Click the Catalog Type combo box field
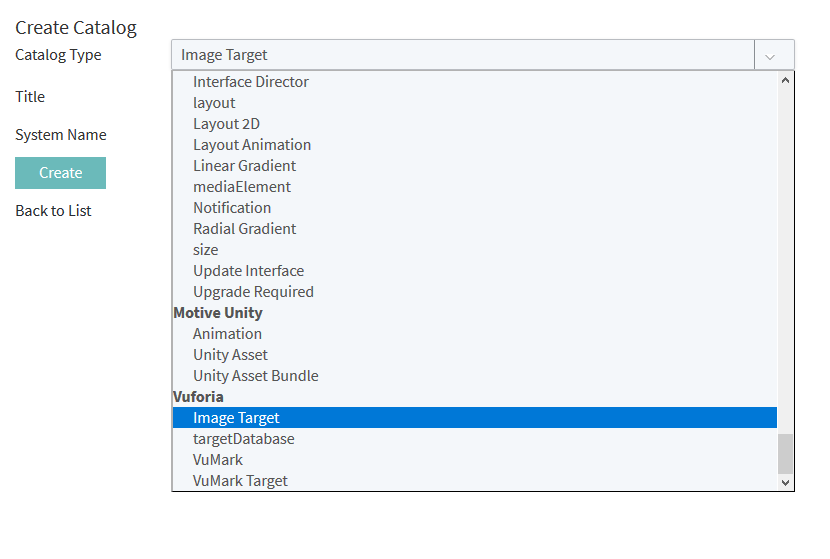Screen dimensions: 830x559 pyautogui.click(x=462, y=55)
